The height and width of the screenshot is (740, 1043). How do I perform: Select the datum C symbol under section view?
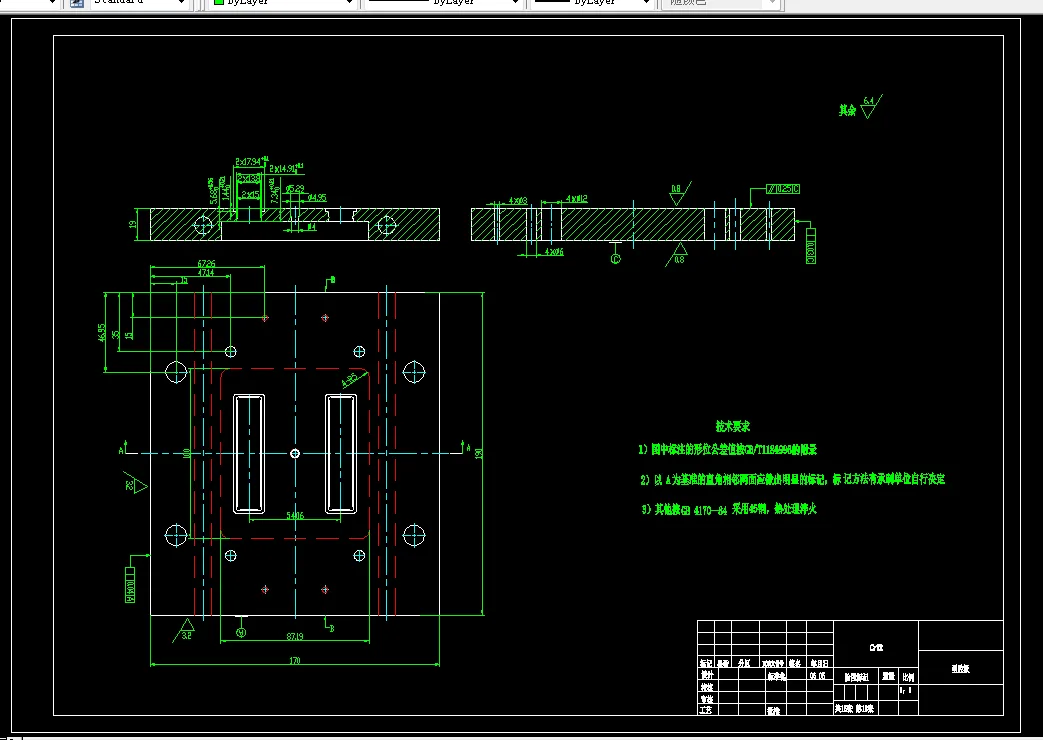(615, 255)
